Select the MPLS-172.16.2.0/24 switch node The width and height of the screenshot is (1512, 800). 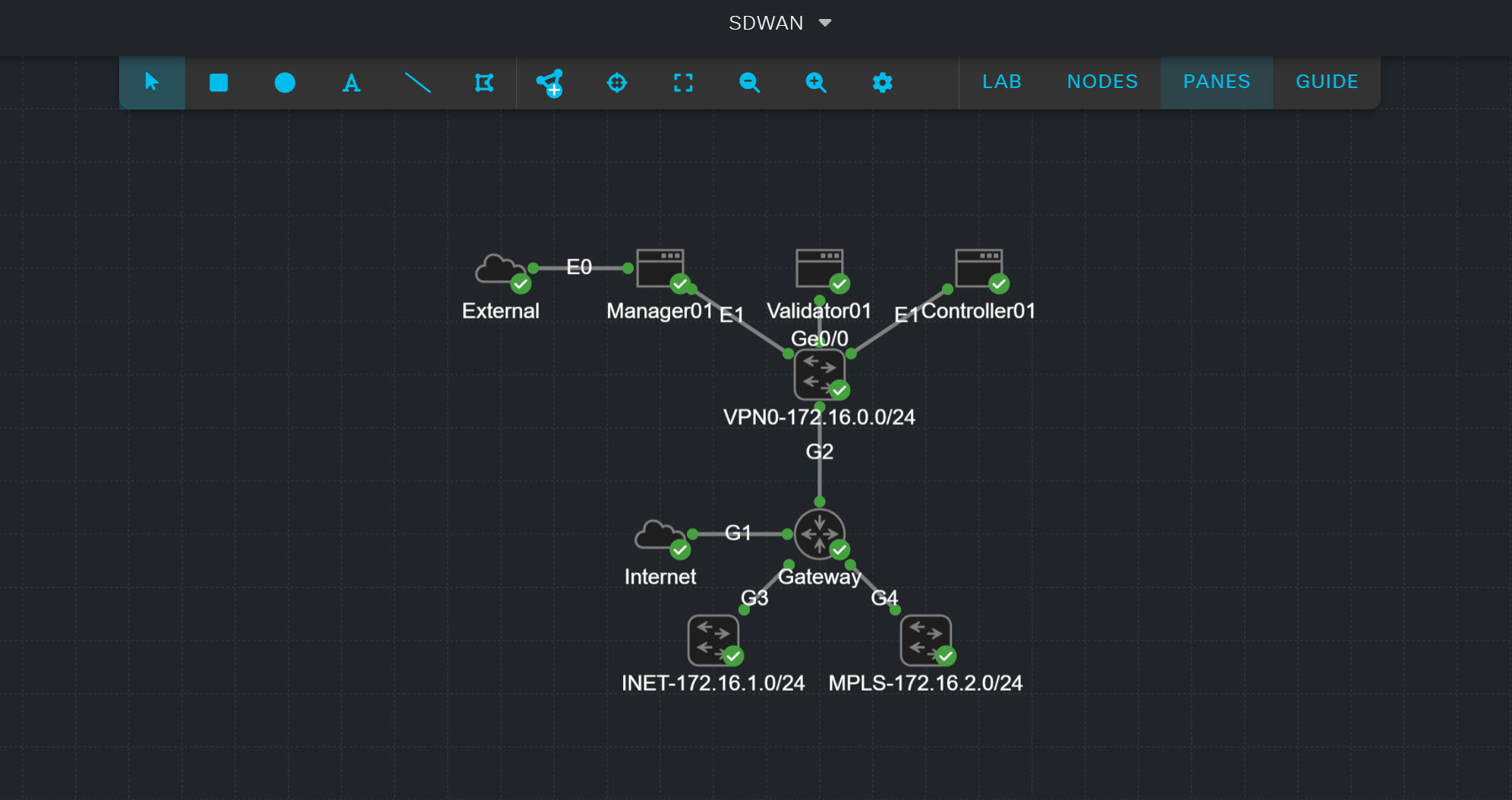(926, 640)
